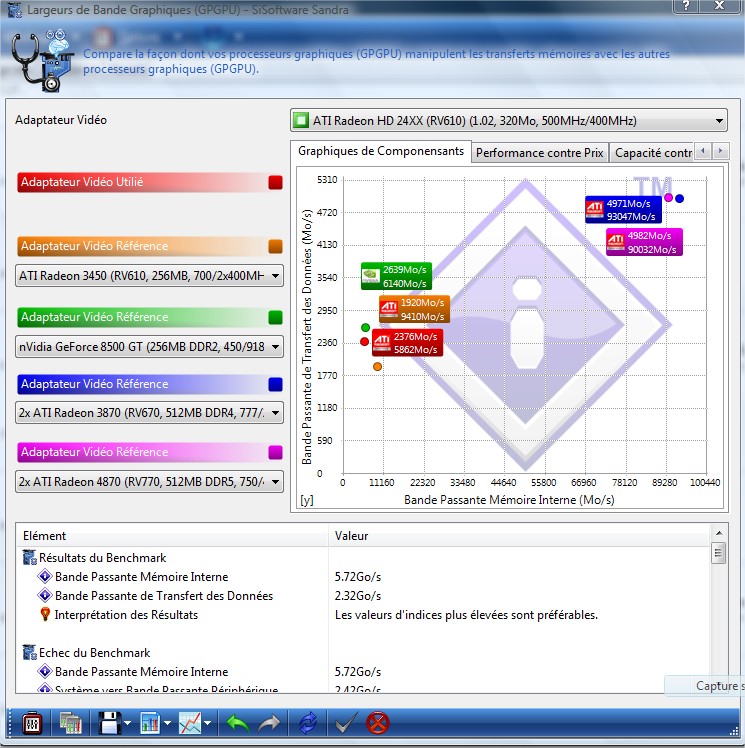
Task: Click the Valeur column header
Action: (519, 536)
